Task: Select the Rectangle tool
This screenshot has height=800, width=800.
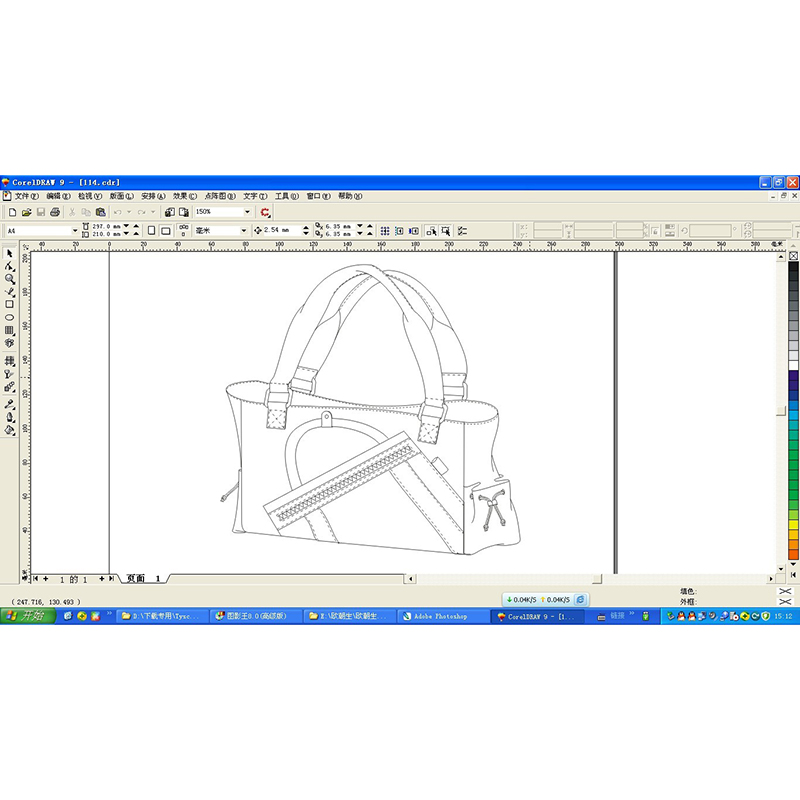Action: (9, 304)
